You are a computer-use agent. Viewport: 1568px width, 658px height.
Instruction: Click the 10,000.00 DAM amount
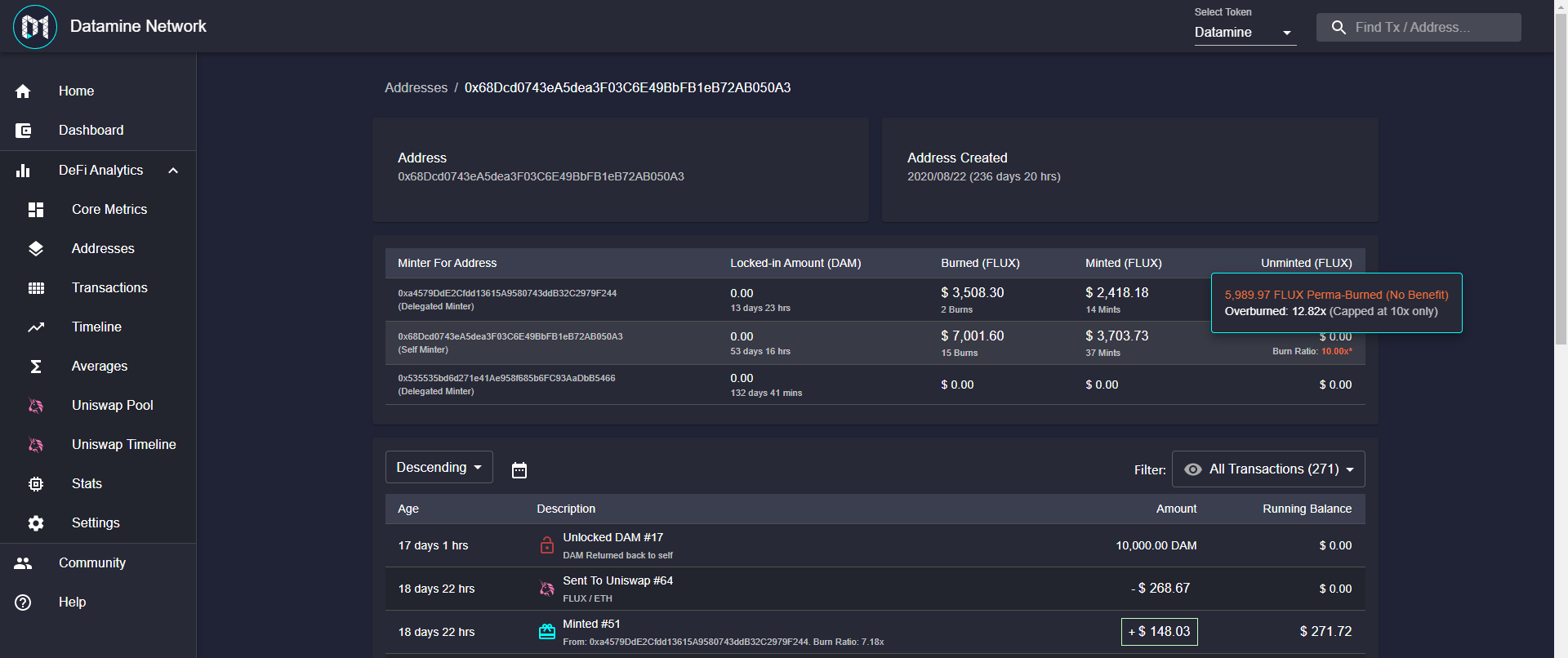coord(1156,546)
